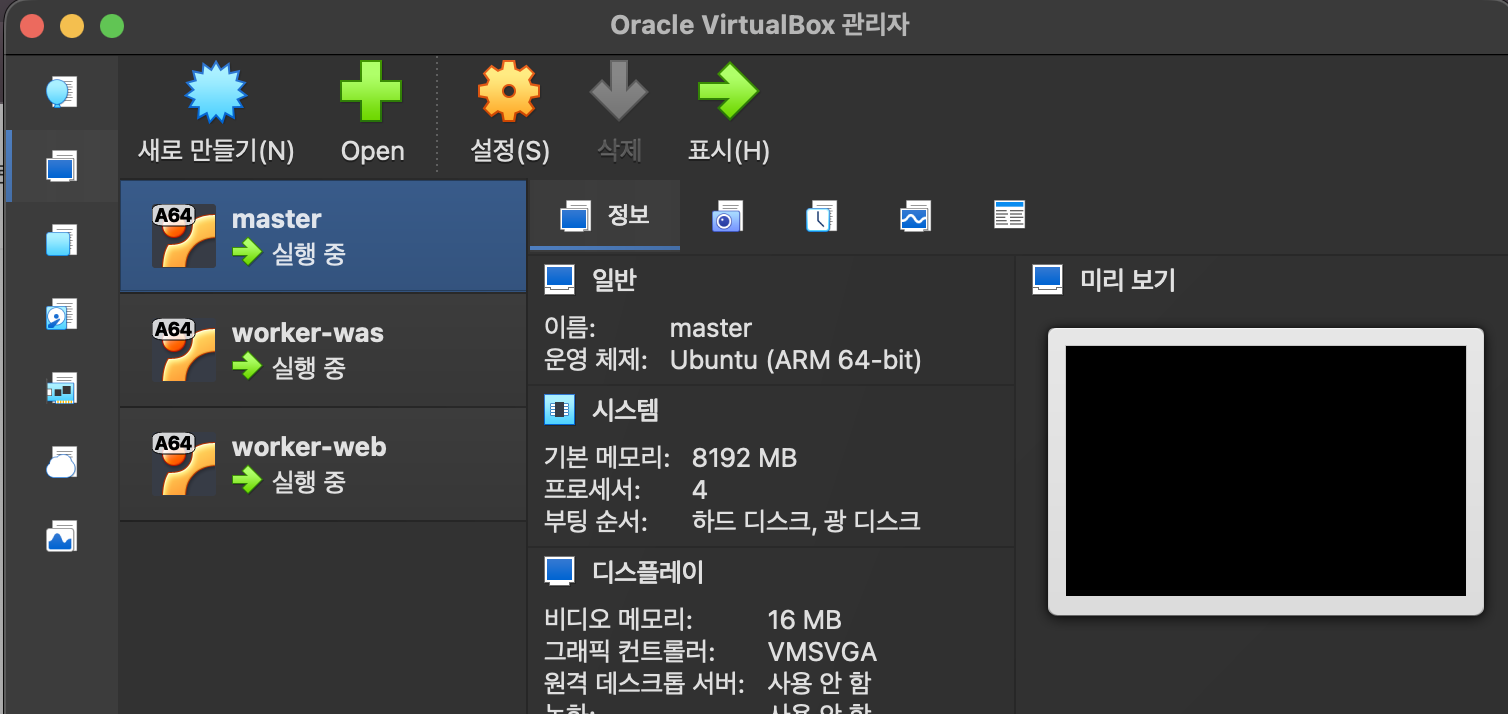This screenshot has height=714, width=1508.
Task: Open the Activities resource monitor icon
Action: pos(61,536)
